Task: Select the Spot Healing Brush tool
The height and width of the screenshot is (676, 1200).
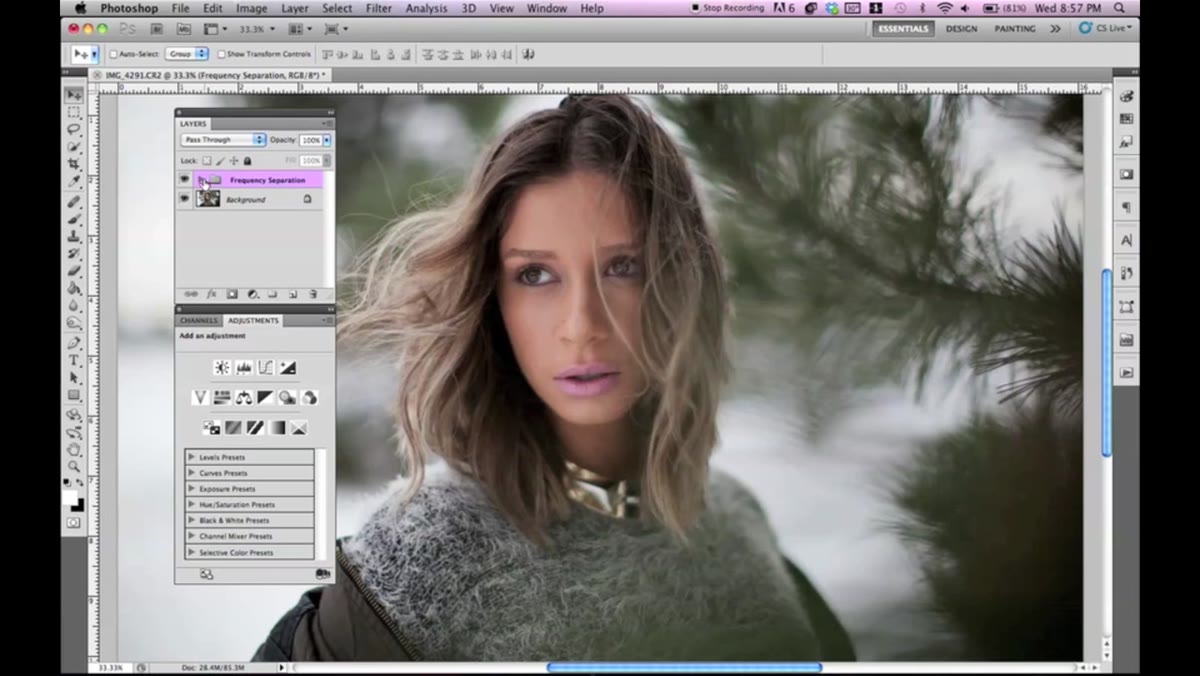Action: (74, 201)
